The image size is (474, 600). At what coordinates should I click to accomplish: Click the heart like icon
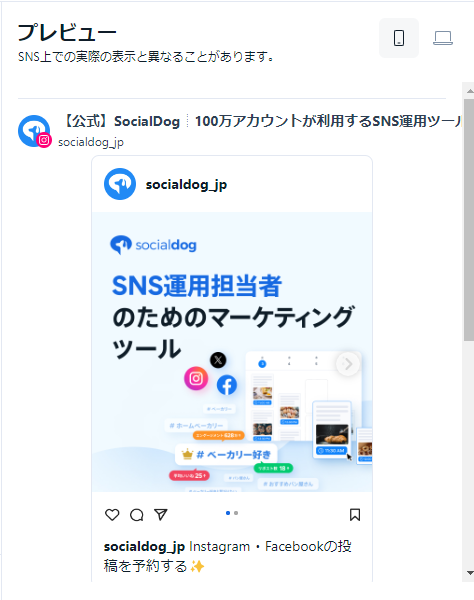112,515
